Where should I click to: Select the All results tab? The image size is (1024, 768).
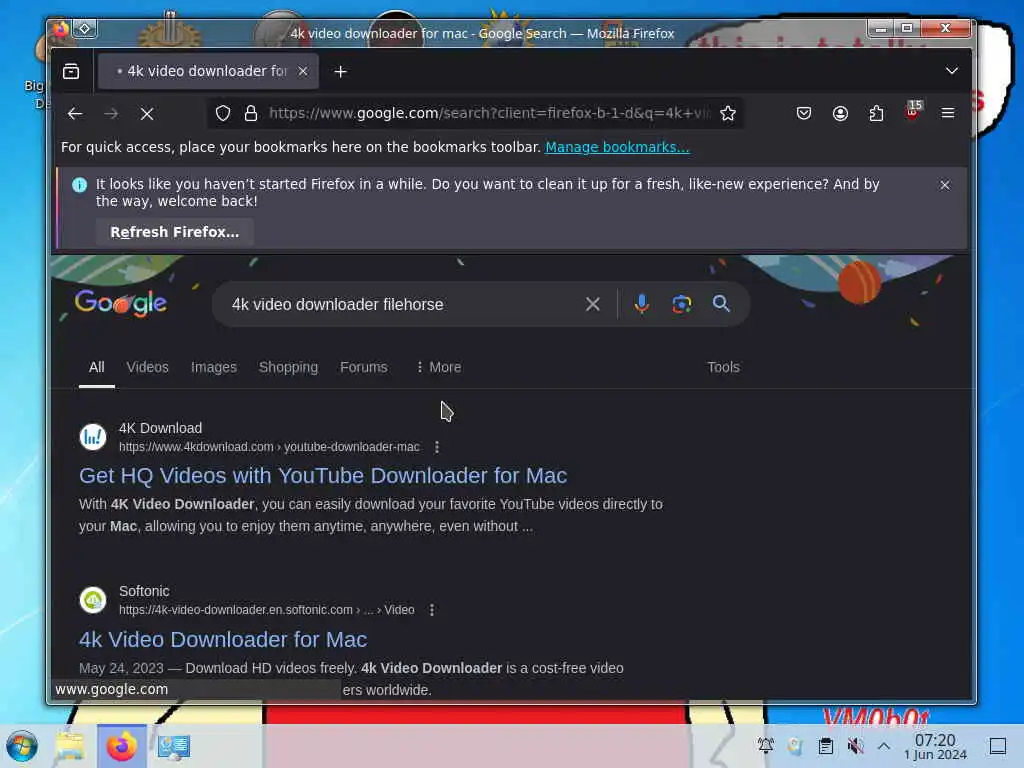(97, 367)
